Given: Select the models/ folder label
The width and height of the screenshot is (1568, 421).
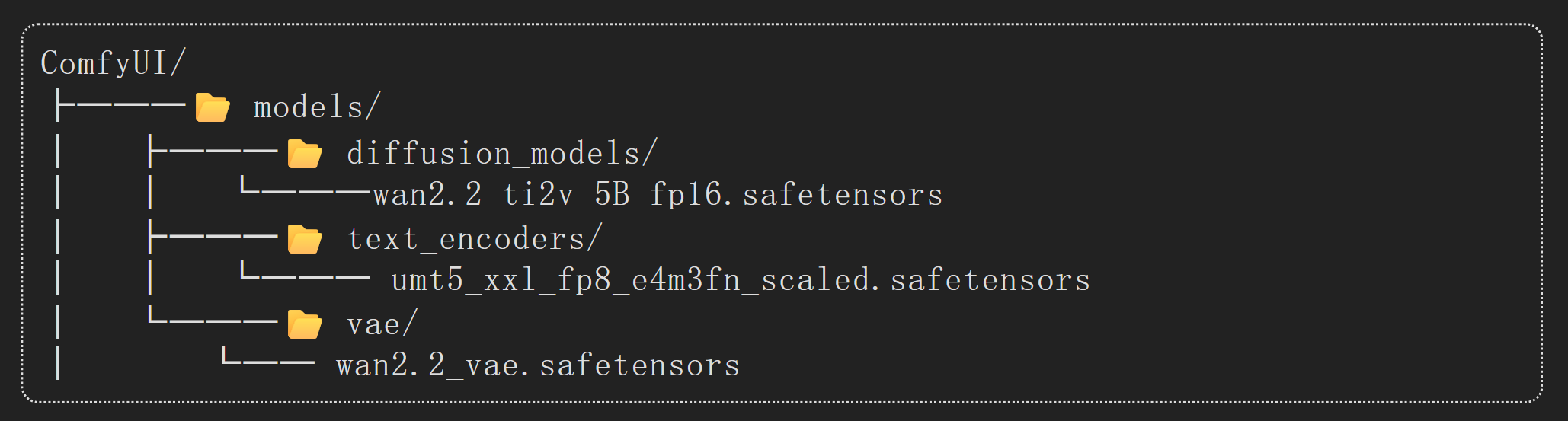Looking at the screenshot, I should 317,107.
